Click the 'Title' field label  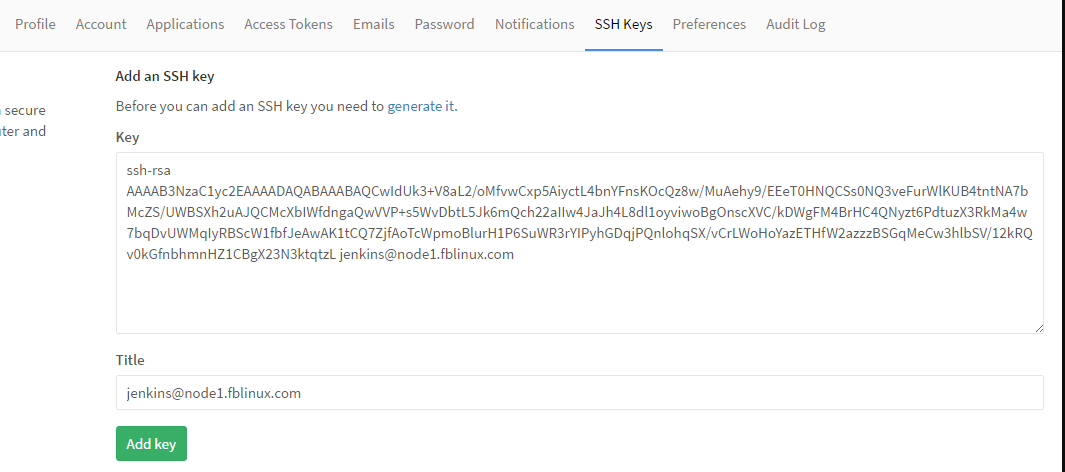click(130, 360)
